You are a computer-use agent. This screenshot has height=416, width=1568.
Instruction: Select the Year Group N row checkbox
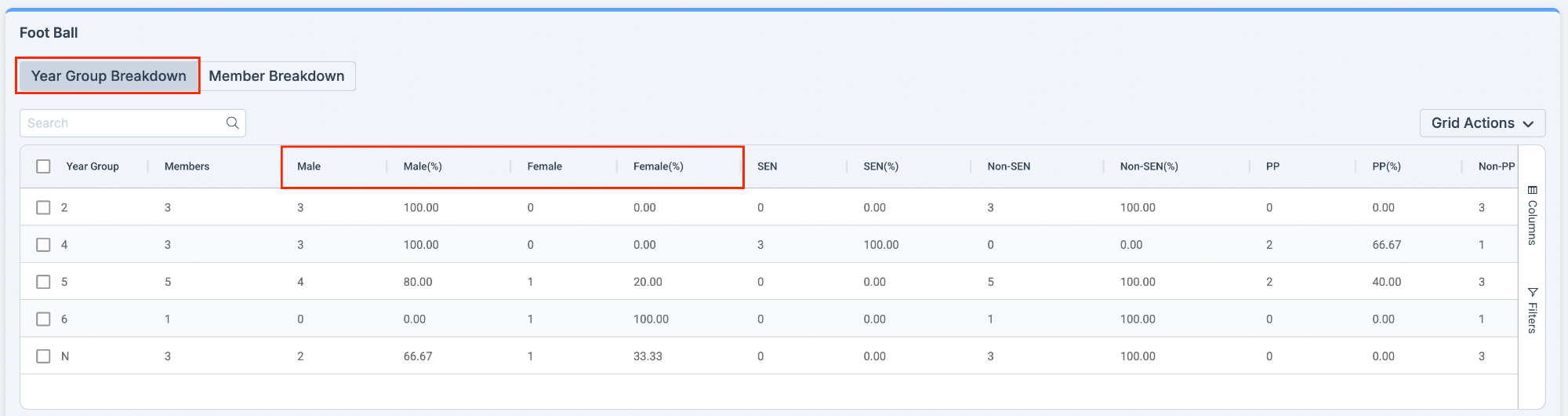click(44, 356)
